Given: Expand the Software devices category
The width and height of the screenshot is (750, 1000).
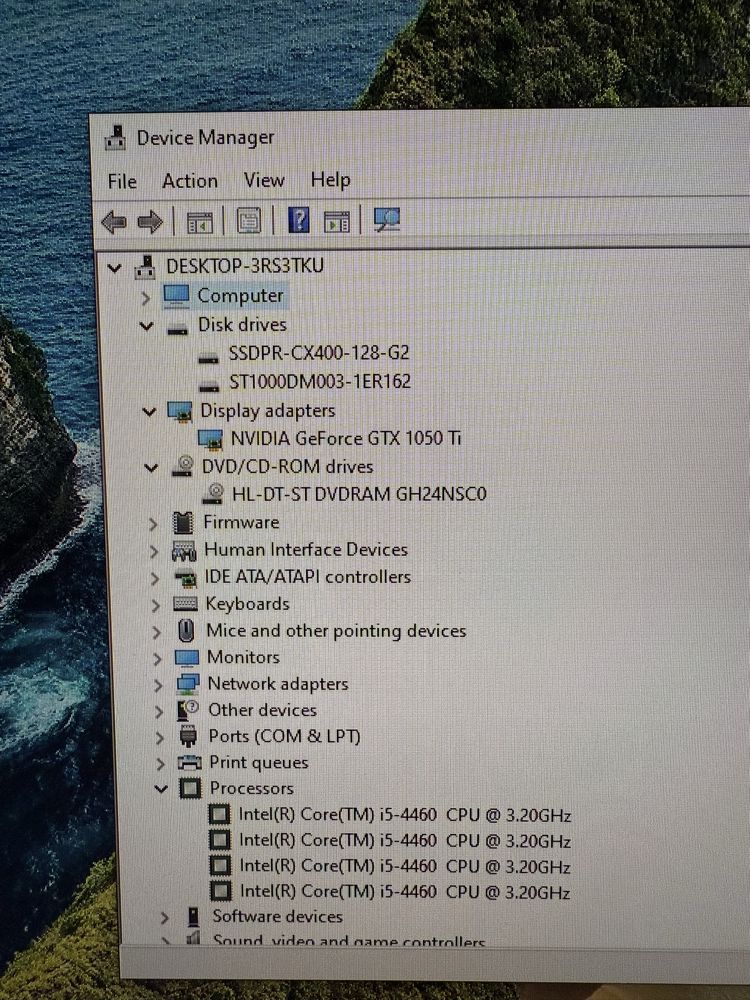Looking at the screenshot, I should (x=165, y=918).
